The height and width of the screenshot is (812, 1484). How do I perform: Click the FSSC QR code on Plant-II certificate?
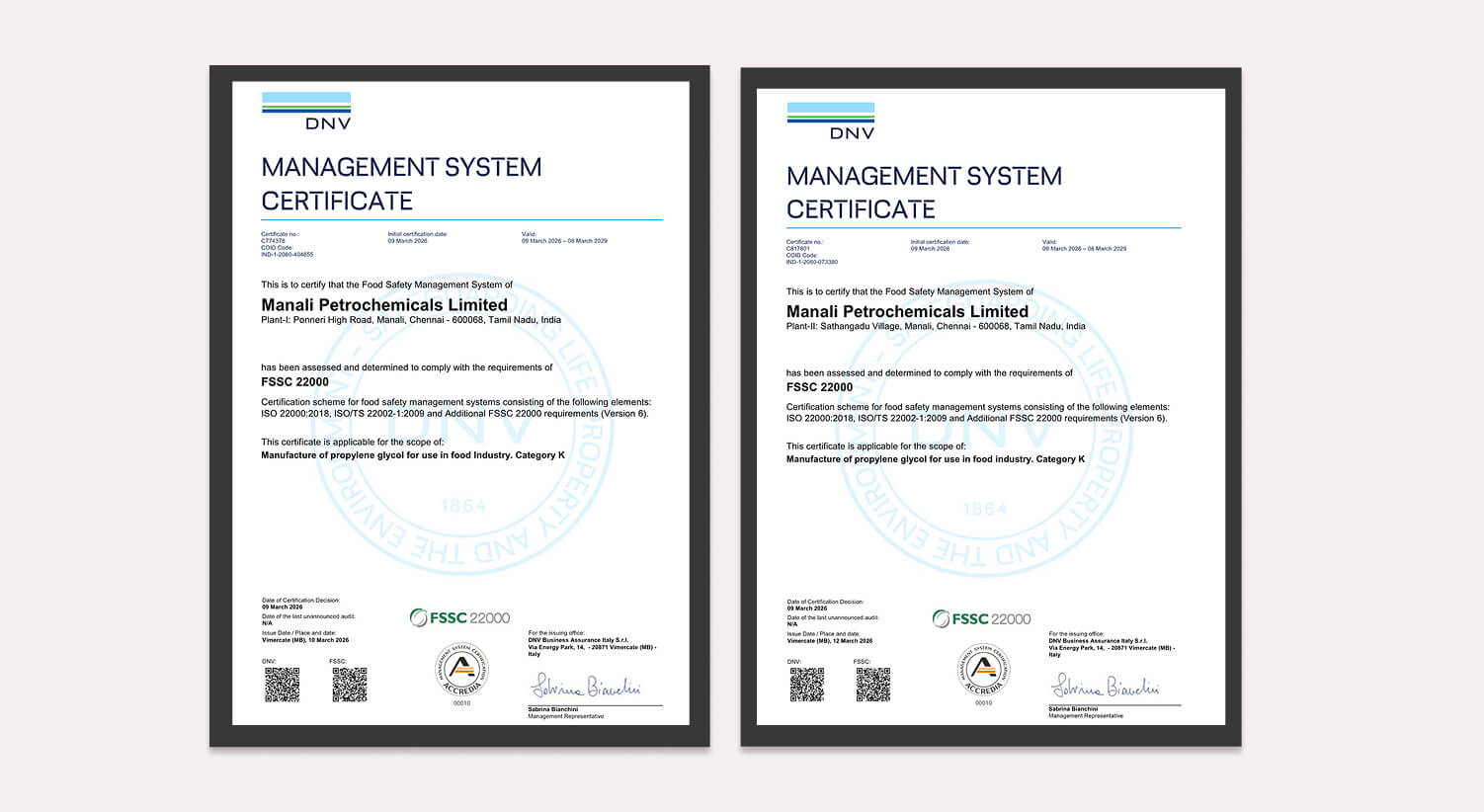(x=872, y=685)
